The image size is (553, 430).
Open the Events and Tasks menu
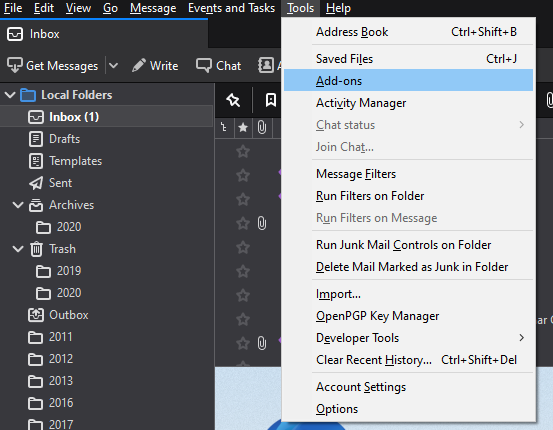[x=231, y=8]
